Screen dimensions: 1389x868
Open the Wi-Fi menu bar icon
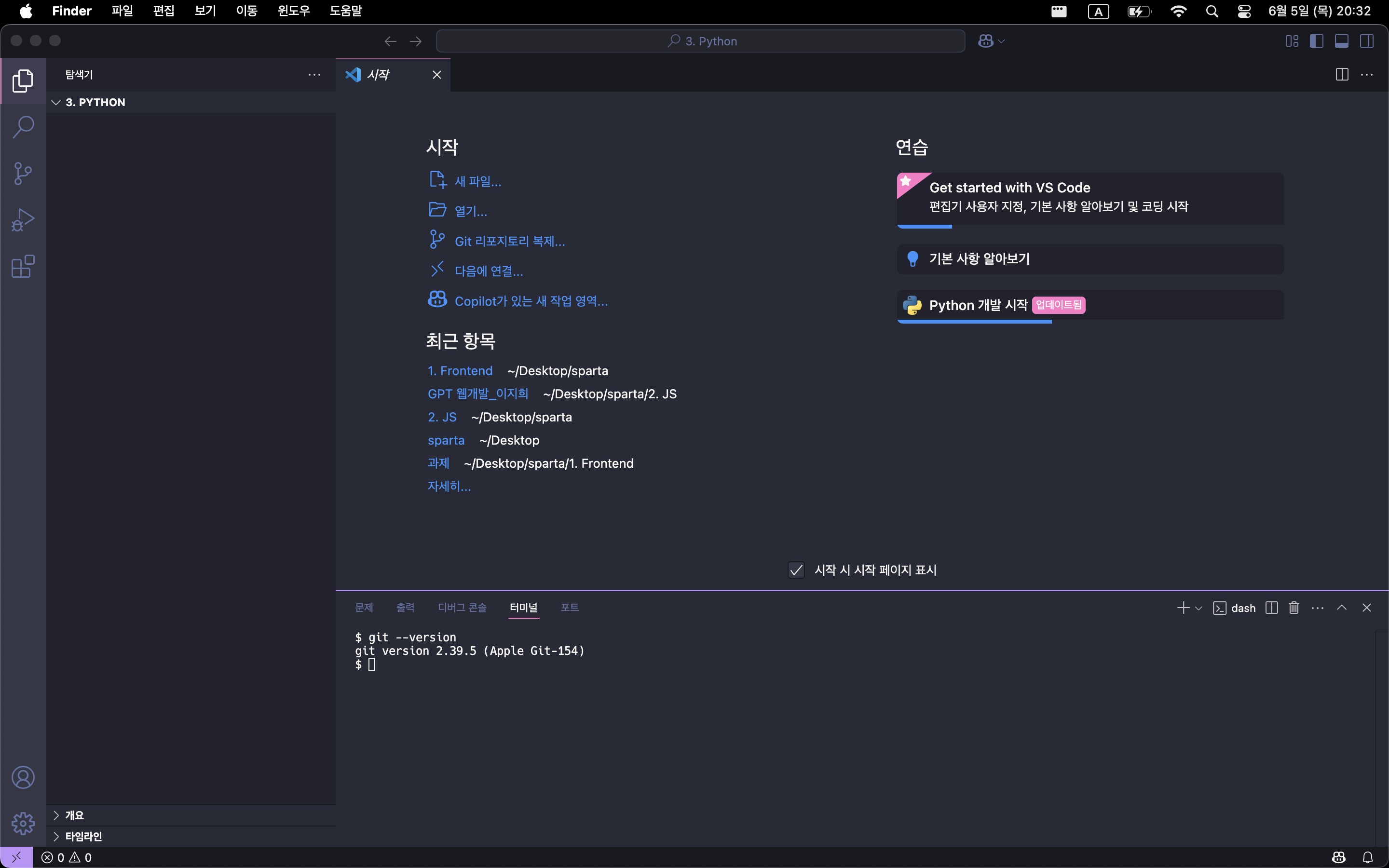(1178, 12)
